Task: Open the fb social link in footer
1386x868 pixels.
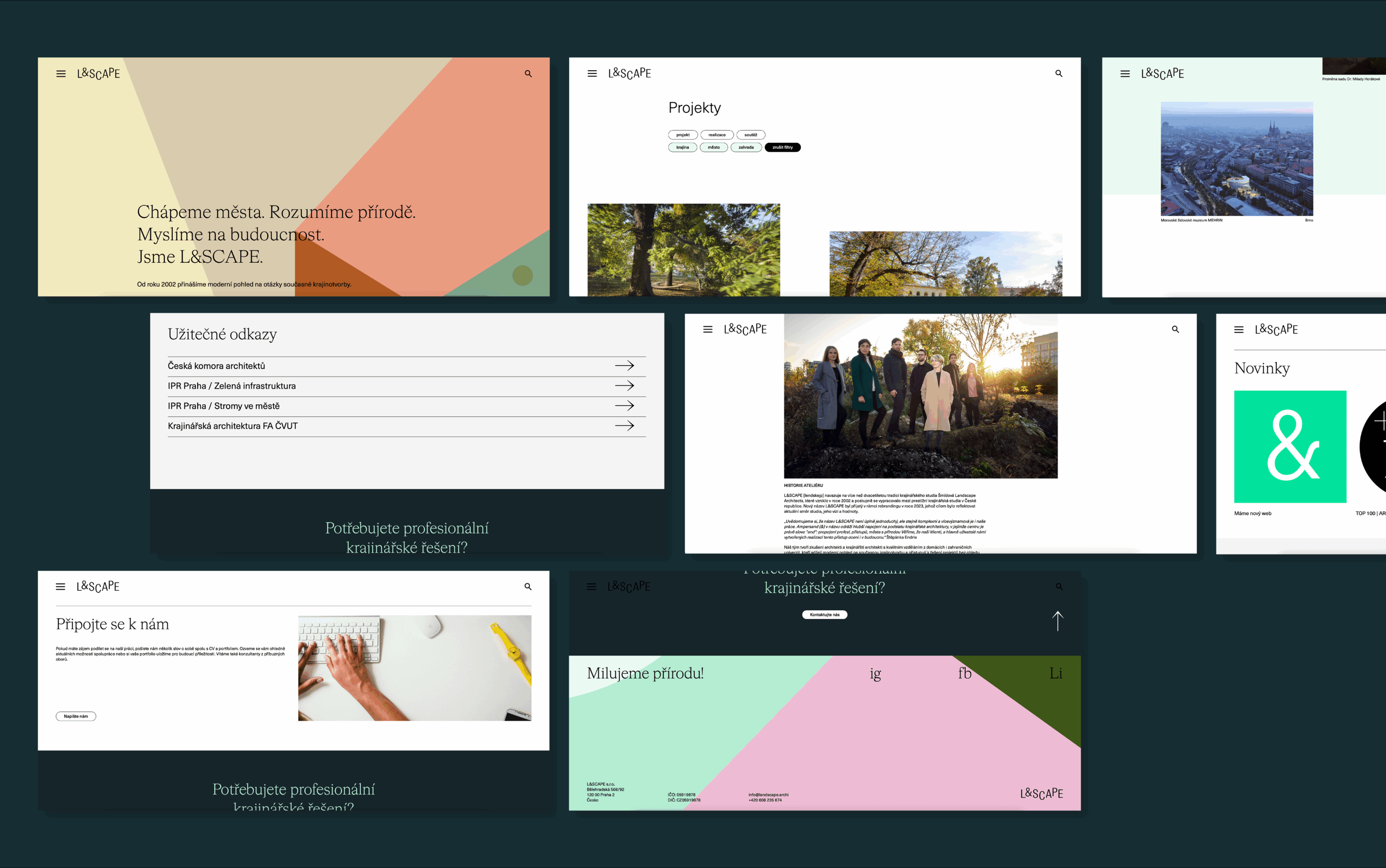Action: [965, 674]
